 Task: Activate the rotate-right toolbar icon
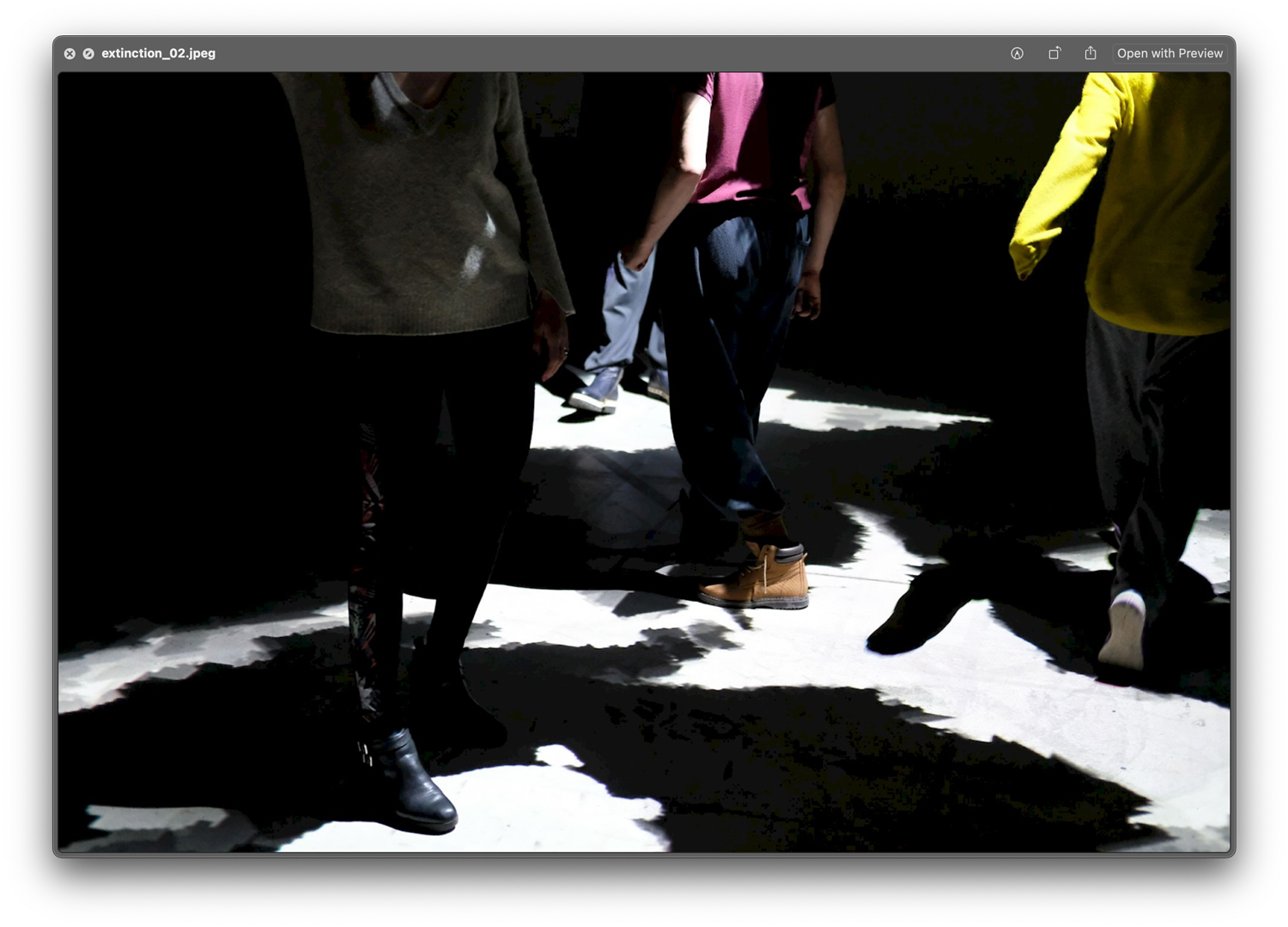[1054, 53]
